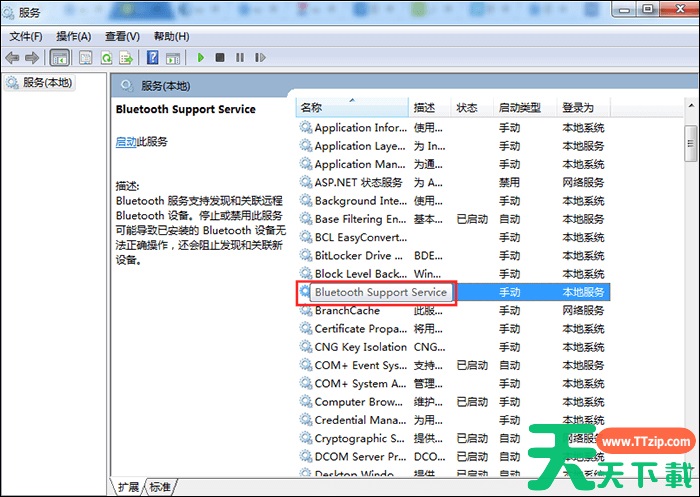The height and width of the screenshot is (497, 700).
Task: Sort services by the 名称 column header
Action: (311, 107)
